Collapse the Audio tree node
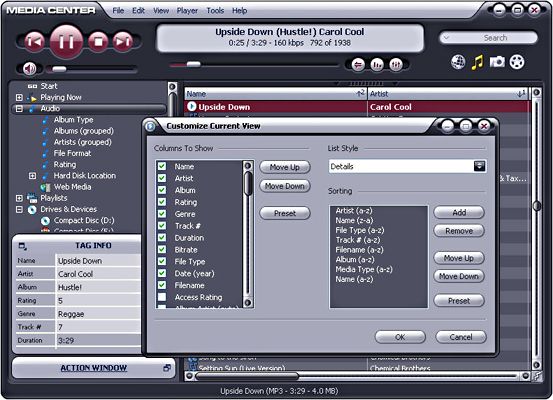The height and width of the screenshot is (400, 553). click(x=19, y=109)
